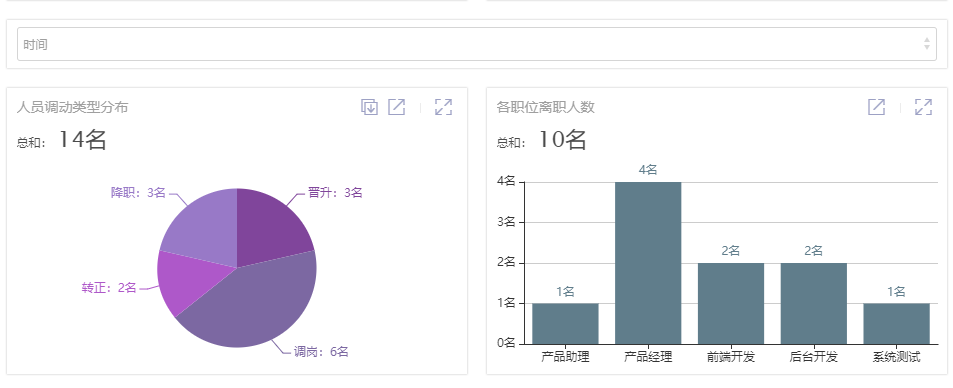The image size is (953, 388).
Task: Select the 后台开发 bar
Action: tap(814, 303)
